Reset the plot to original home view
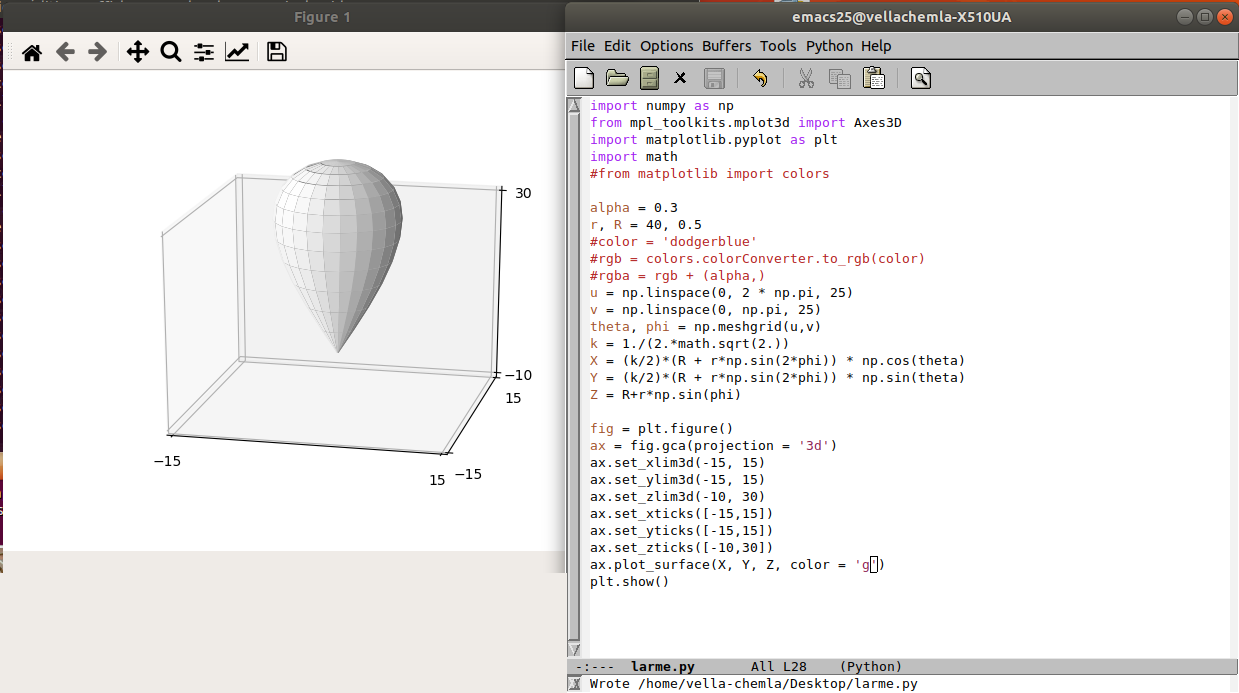Image resolution: width=1239 pixels, height=693 pixels. coord(32,53)
